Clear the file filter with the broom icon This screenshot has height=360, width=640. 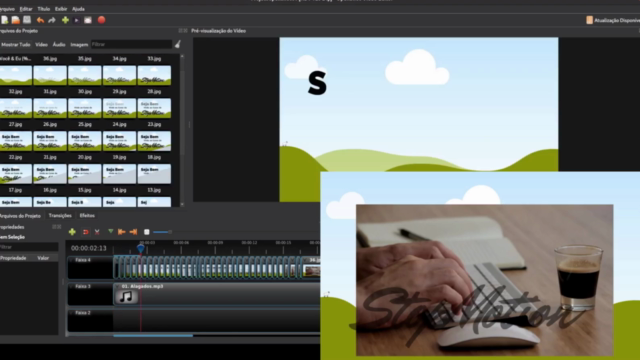[178, 44]
